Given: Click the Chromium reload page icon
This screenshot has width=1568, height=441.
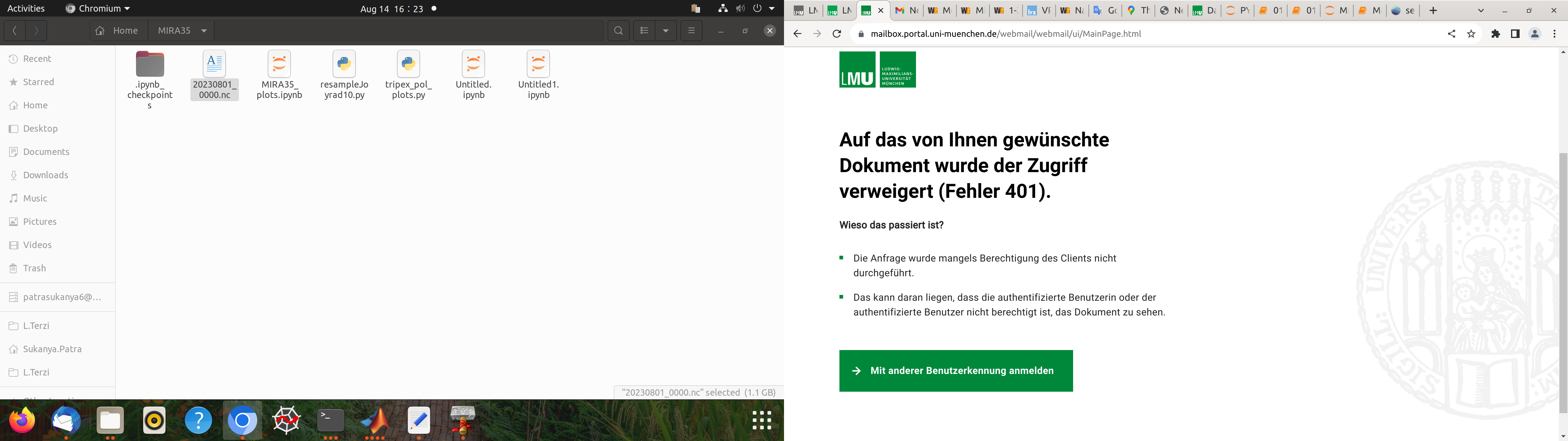Looking at the screenshot, I should [x=837, y=34].
